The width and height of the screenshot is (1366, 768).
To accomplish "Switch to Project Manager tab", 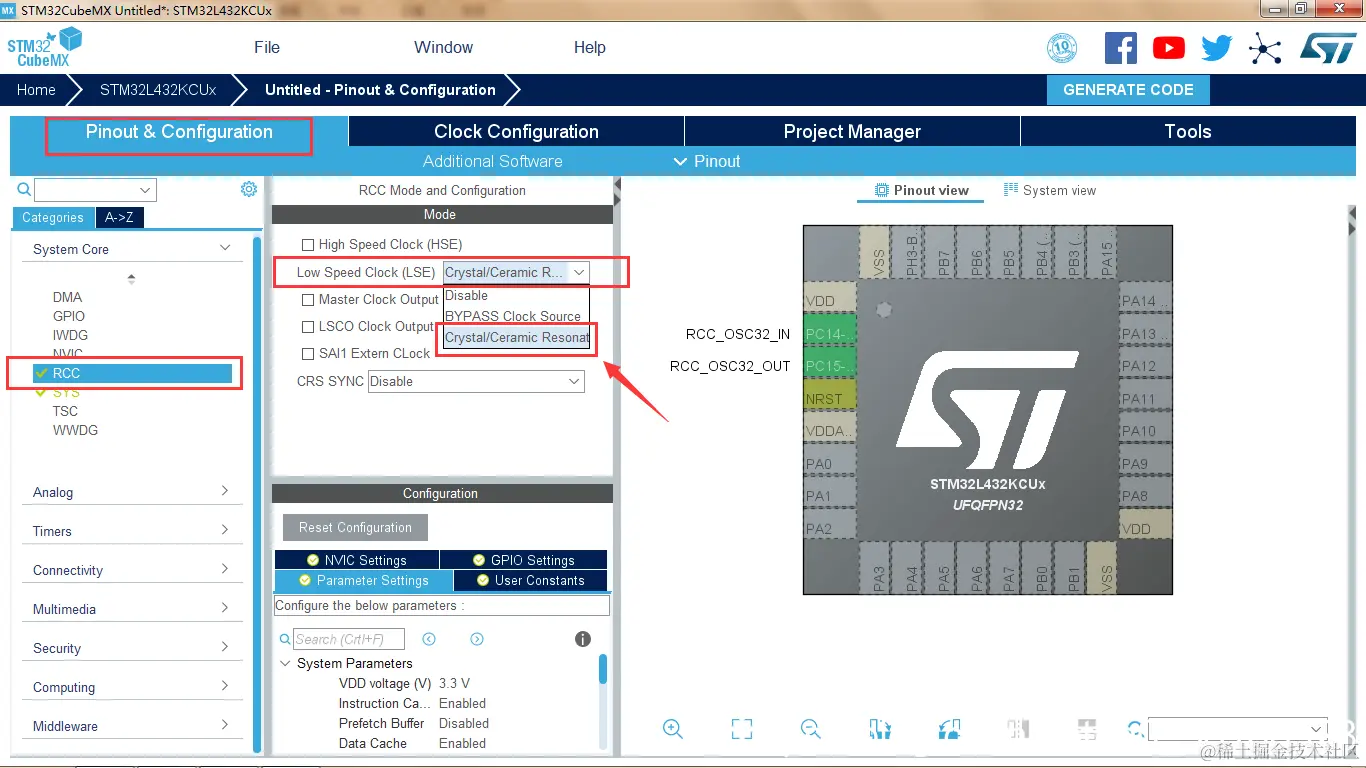I will 852,131.
